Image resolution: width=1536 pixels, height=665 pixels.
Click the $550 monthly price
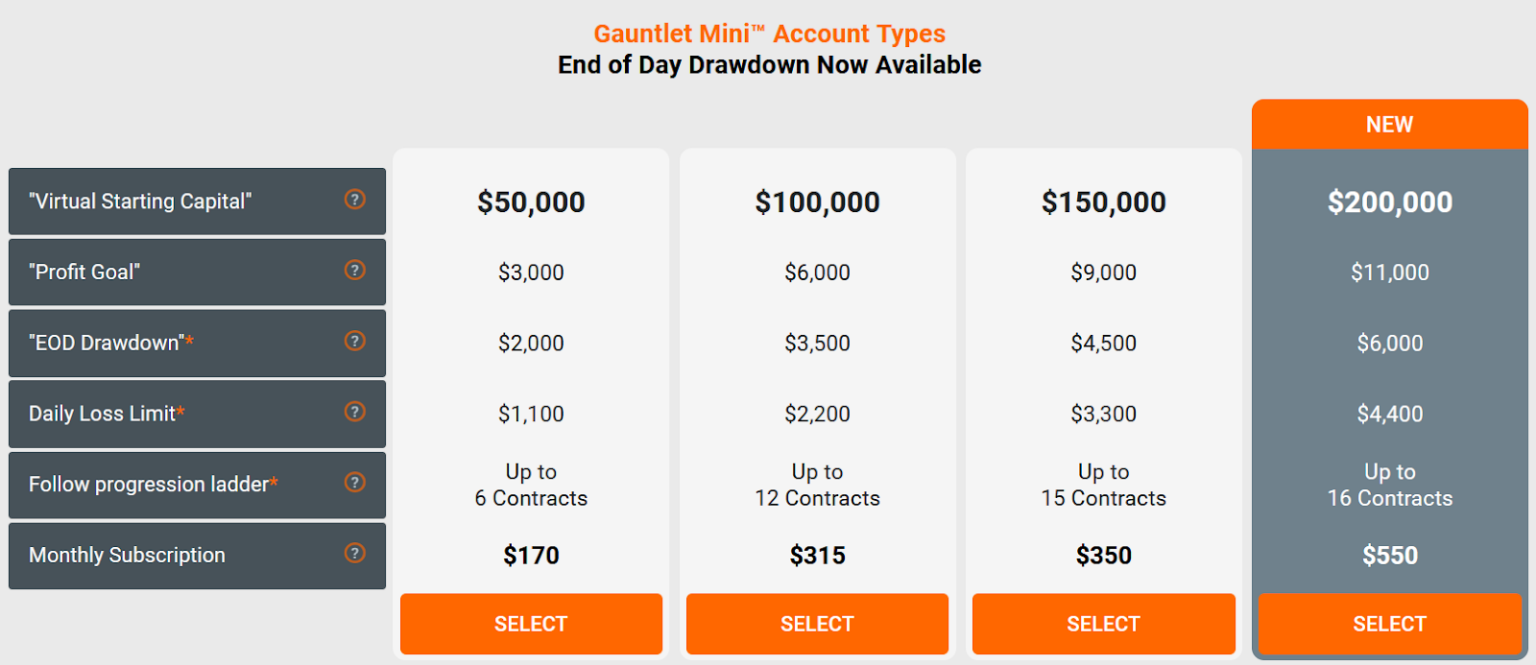[1390, 555]
